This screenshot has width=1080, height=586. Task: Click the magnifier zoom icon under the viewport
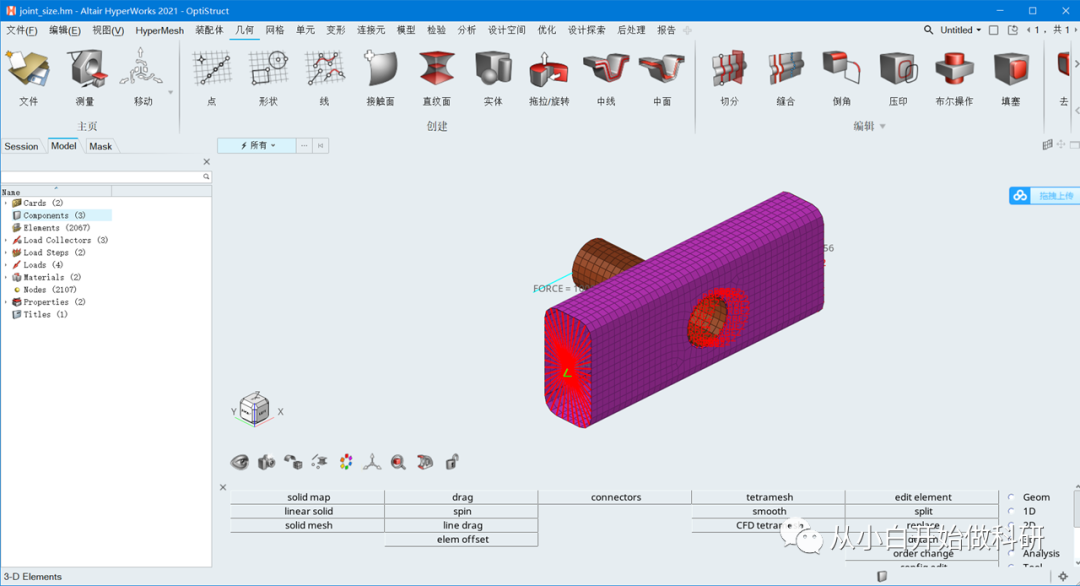click(398, 461)
